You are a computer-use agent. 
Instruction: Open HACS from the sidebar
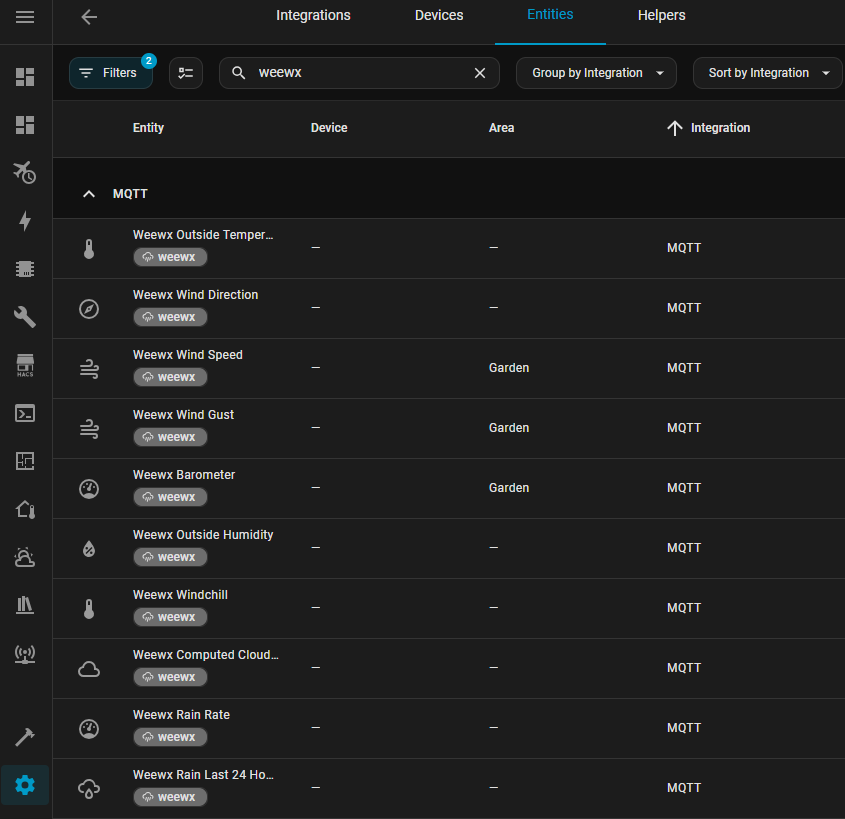coord(25,365)
